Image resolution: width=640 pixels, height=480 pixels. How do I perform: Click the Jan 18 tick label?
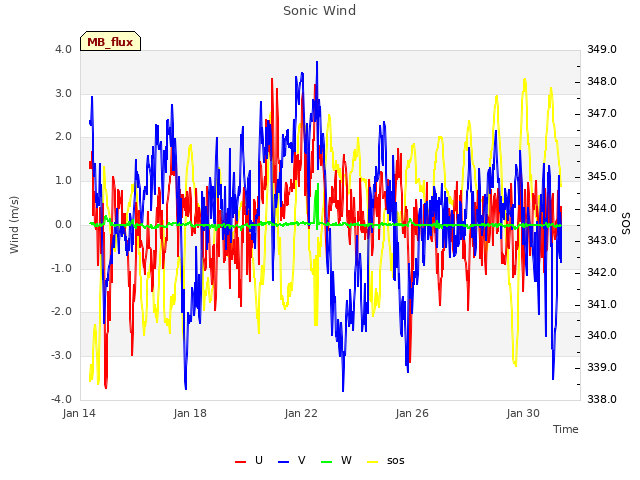click(x=190, y=413)
